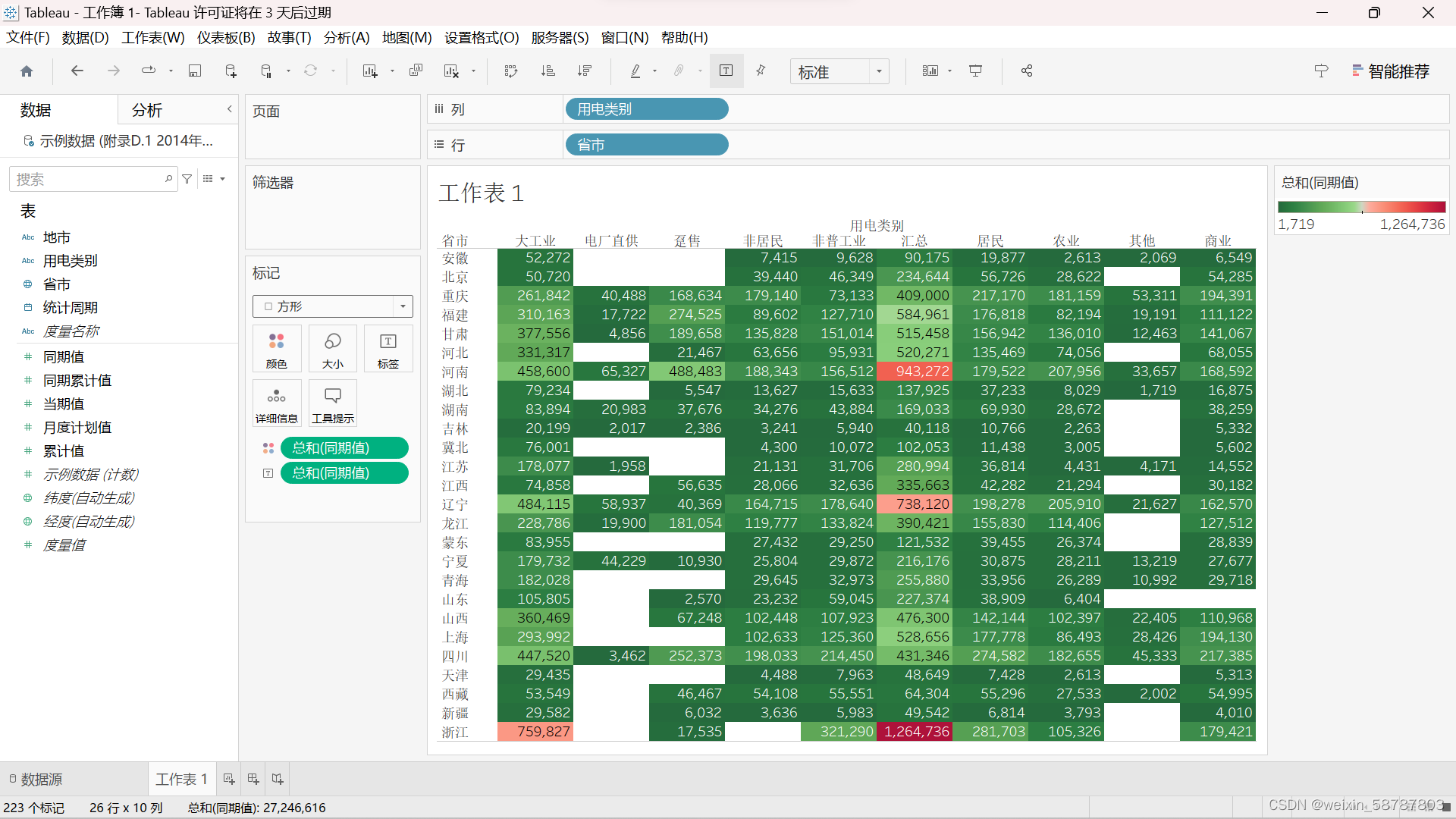Open the Tooltip marks card button
Screen dimensions: 1456x819
(332, 403)
